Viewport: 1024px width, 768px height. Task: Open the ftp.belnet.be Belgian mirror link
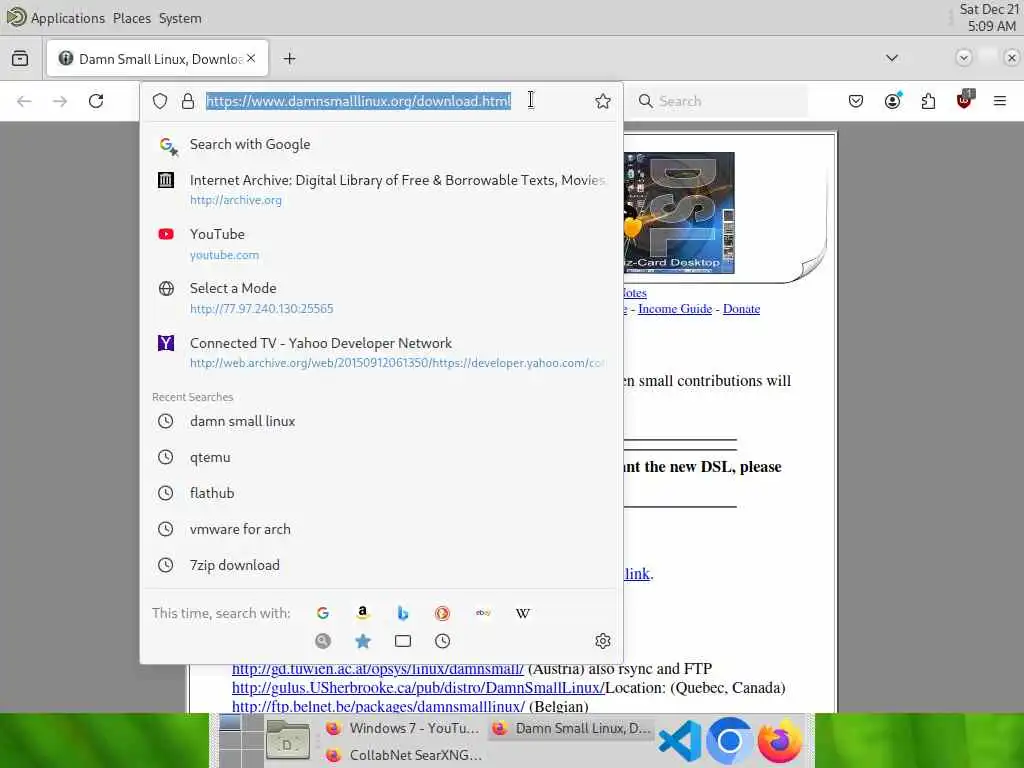(378, 707)
